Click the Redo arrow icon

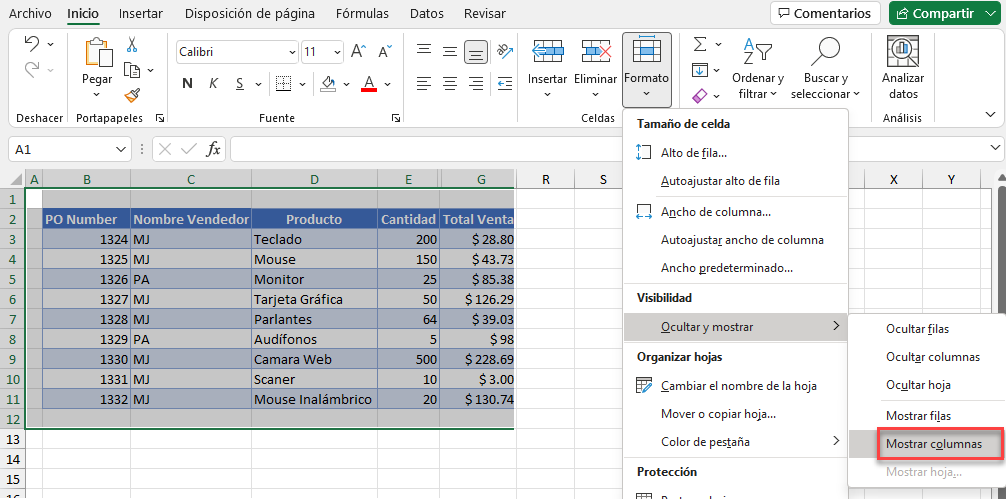pyautogui.click(x=32, y=69)
